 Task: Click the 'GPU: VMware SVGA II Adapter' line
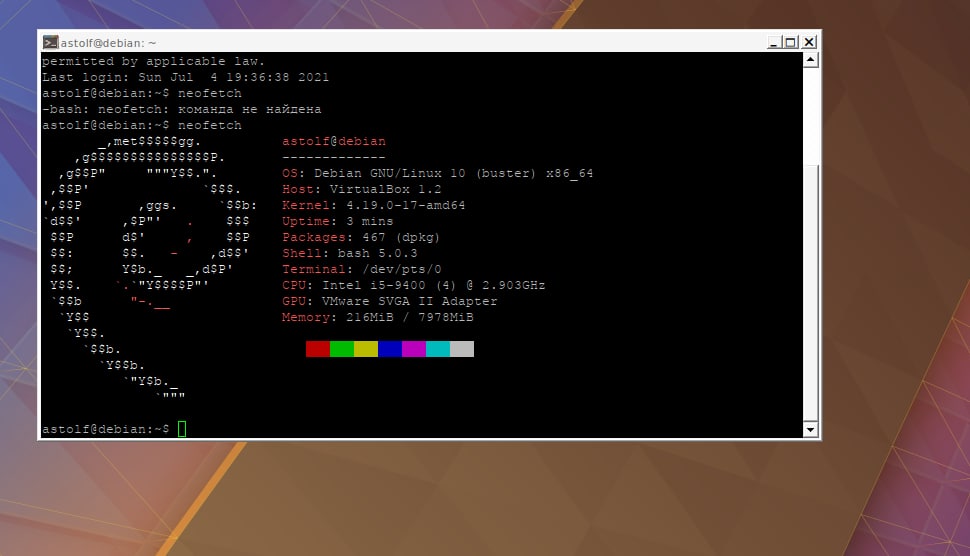(x=390, y=301)
